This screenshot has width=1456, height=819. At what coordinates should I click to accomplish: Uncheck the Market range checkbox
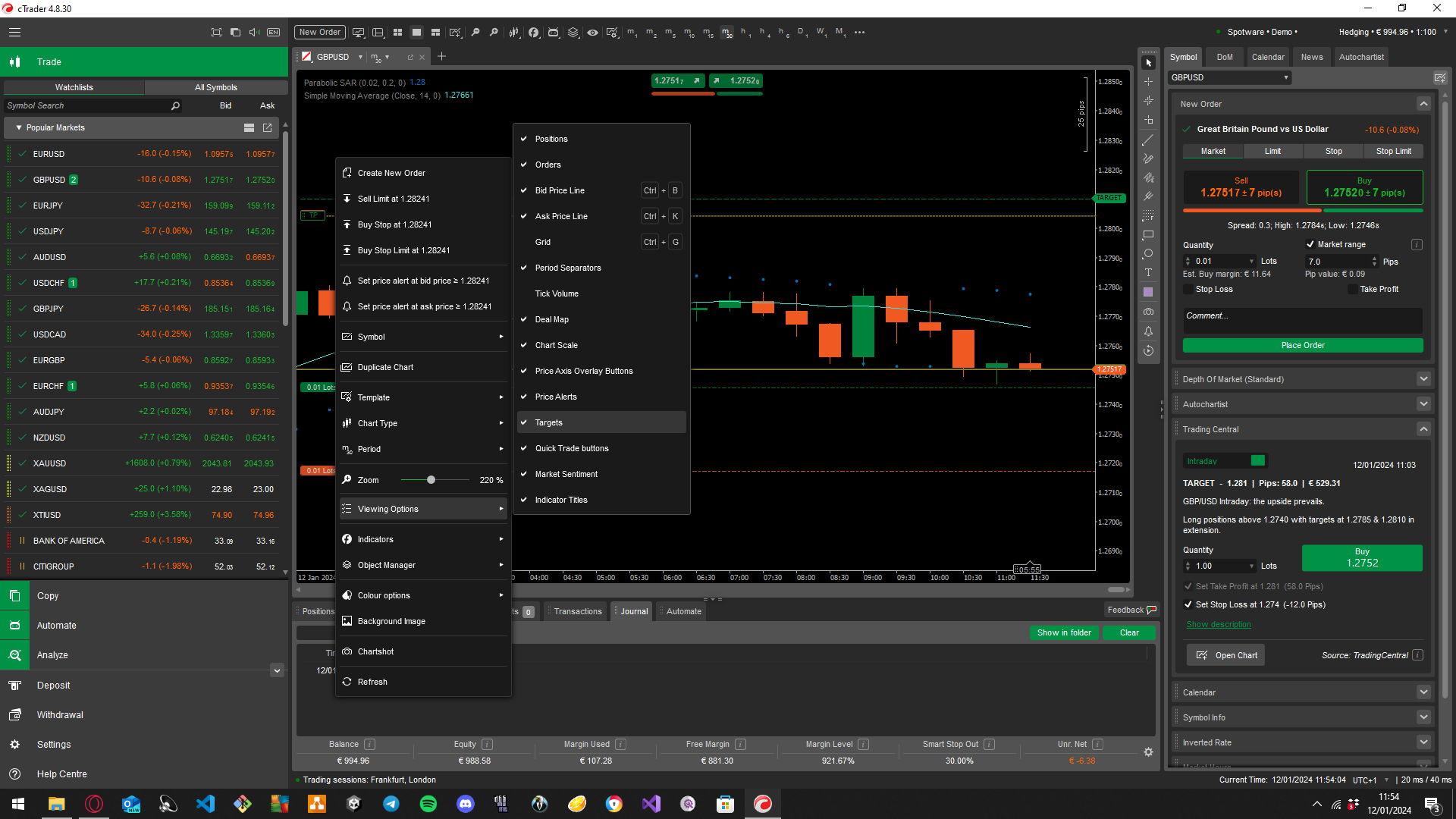point(1310,244)
